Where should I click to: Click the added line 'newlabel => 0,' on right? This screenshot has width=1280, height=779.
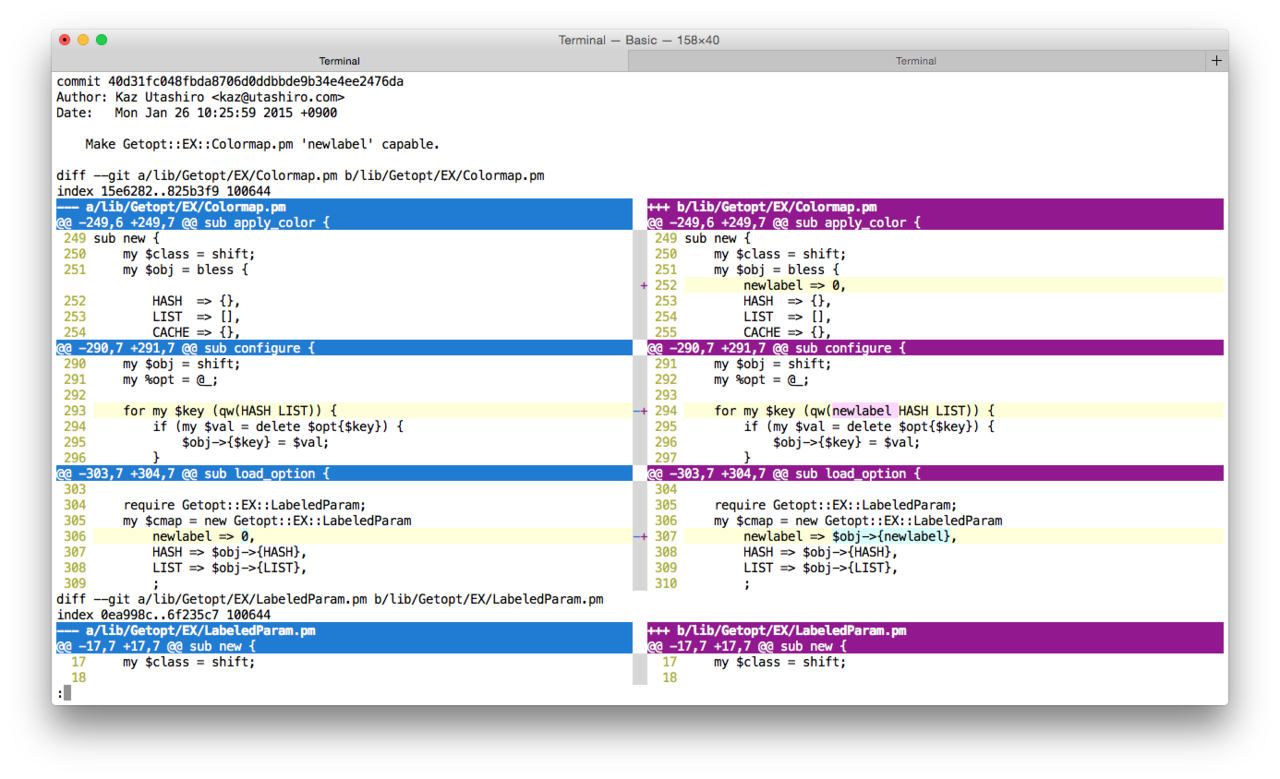[795, 285]
